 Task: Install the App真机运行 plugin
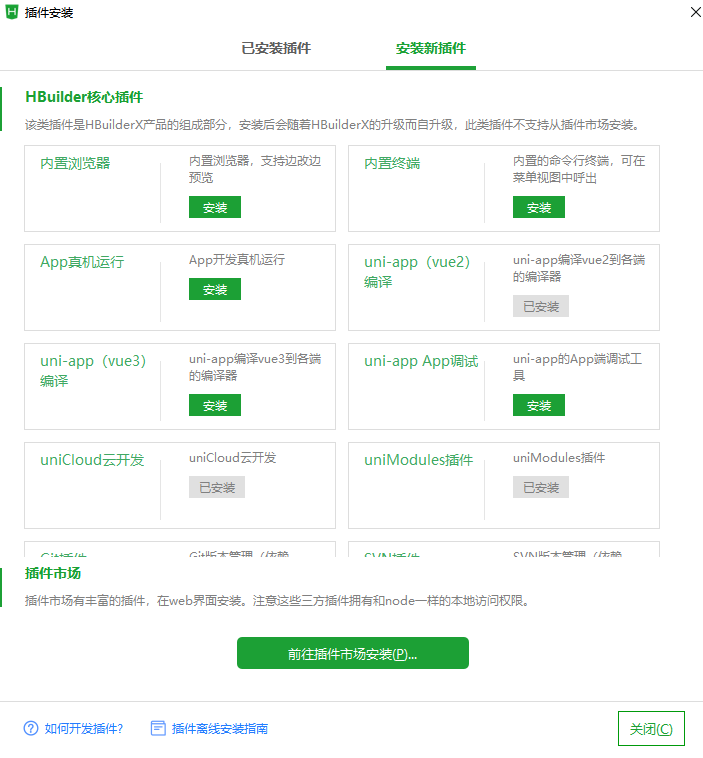[x=215, y=289]
